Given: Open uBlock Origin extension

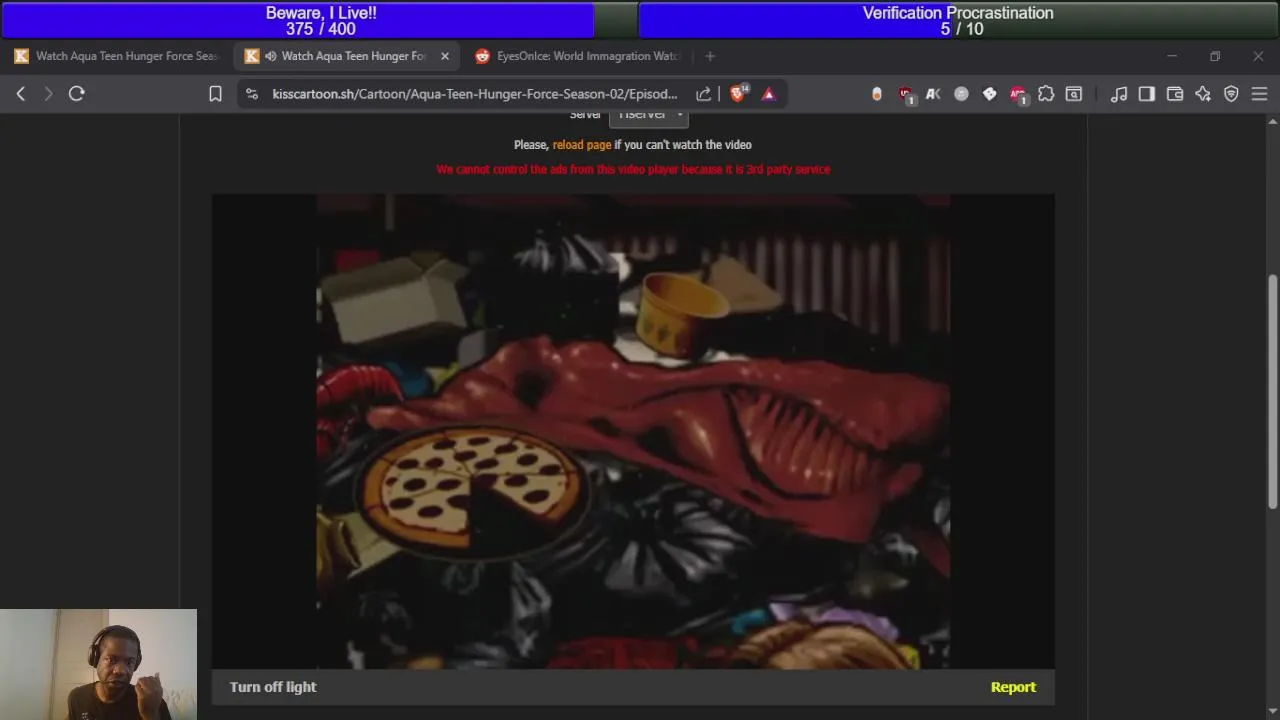Looking at the screenshot, I should [905, 94].
